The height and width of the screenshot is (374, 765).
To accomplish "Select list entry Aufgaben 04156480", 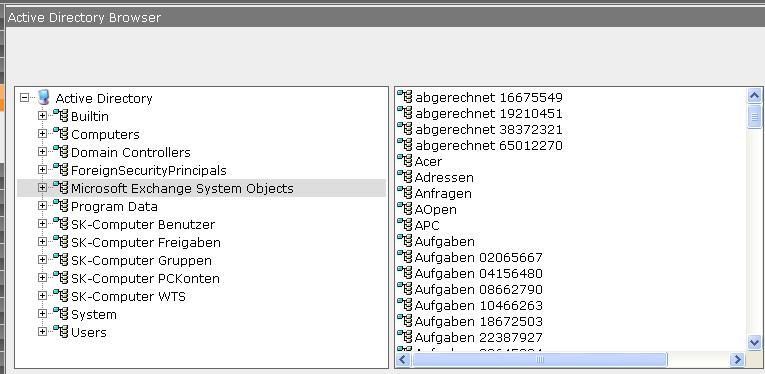I will (x=479, y=274).
